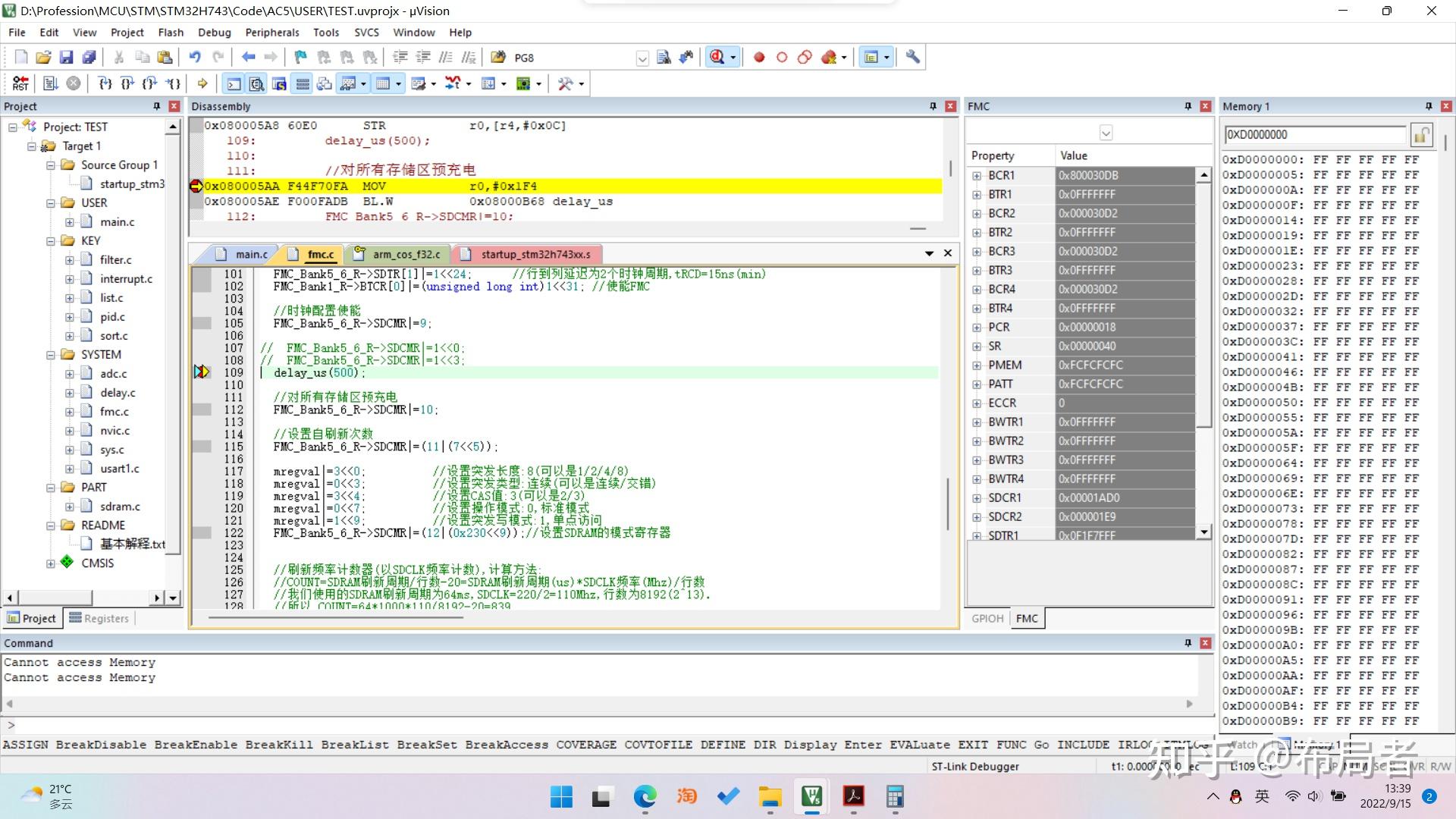Expand the BCR1 register property
The width and height of the screenshot is (1456, 819).
(977, 175)
